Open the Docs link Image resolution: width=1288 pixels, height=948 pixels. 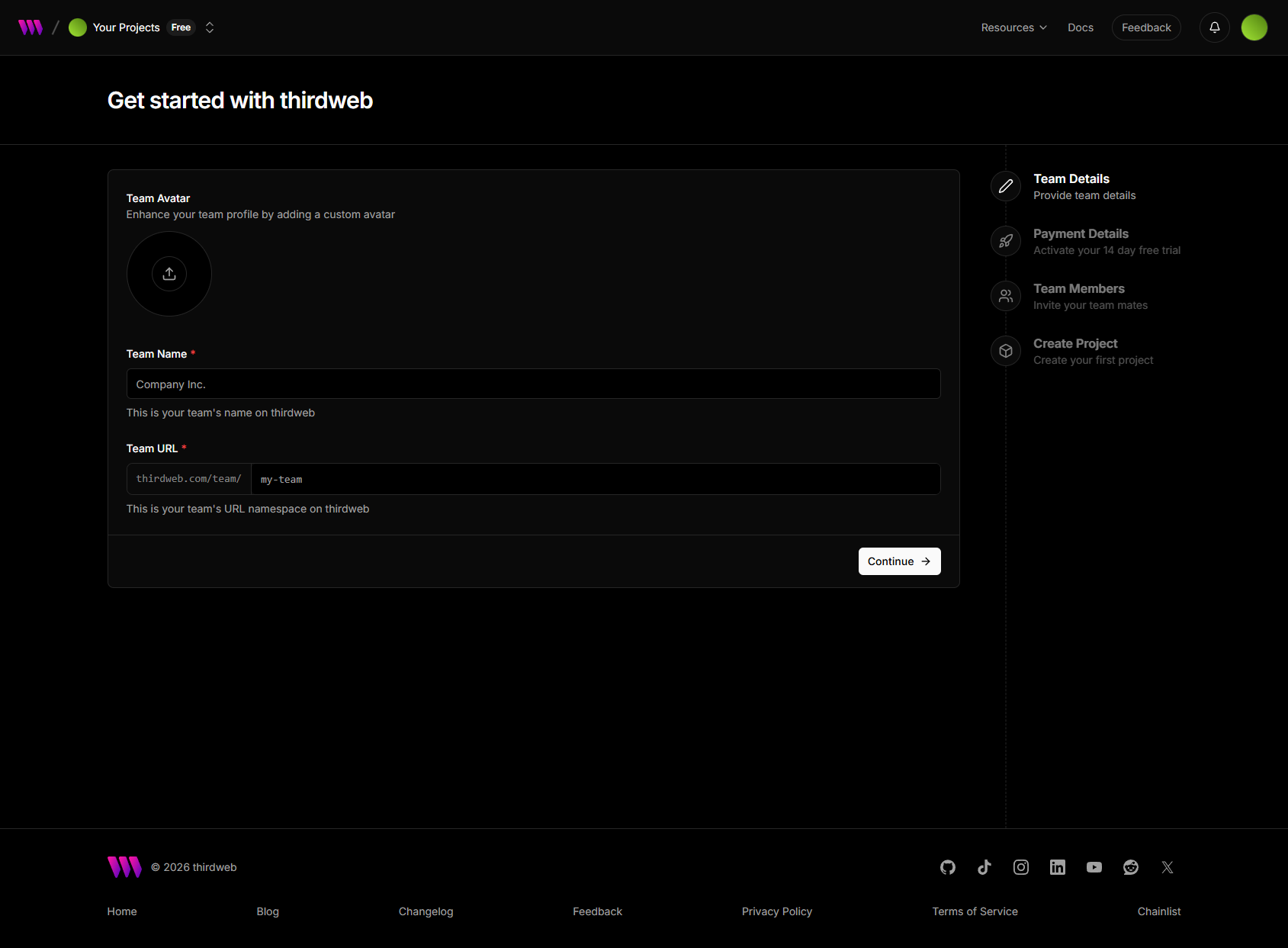[1081, 27]
